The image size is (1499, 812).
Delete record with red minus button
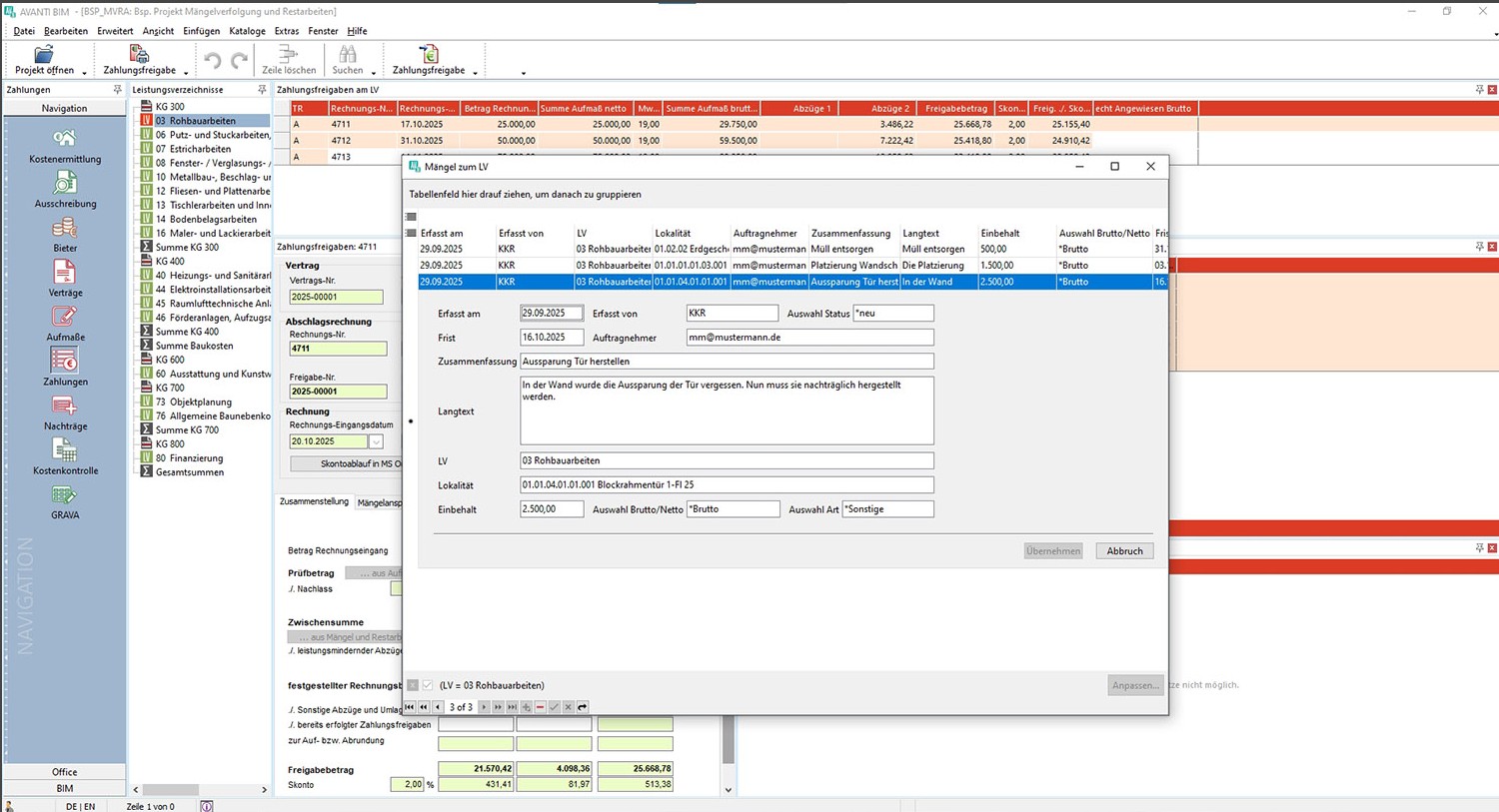[x=541, y=707]
